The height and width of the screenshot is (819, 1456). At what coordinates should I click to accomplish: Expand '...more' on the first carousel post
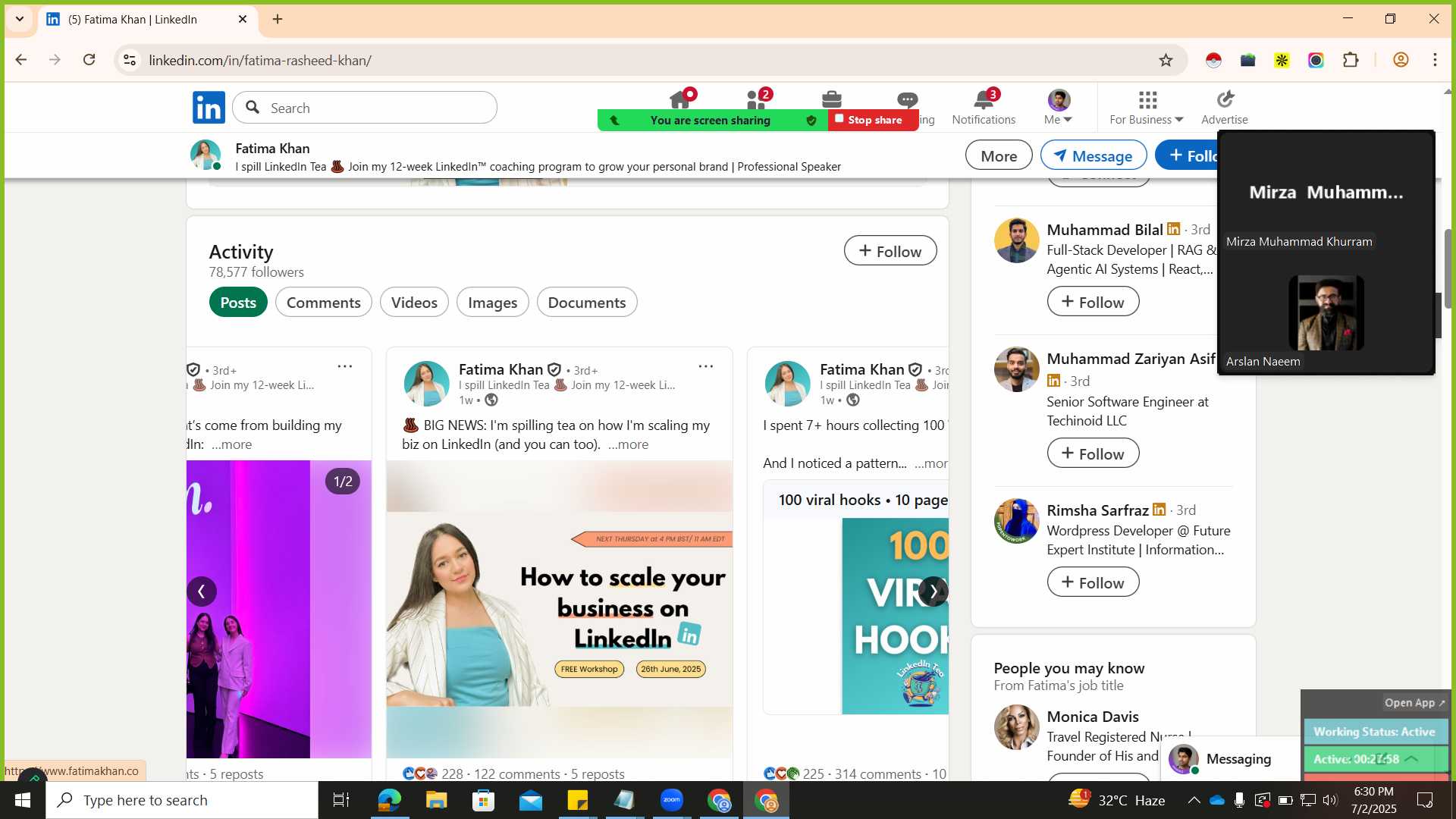click(x=231, y=444)
